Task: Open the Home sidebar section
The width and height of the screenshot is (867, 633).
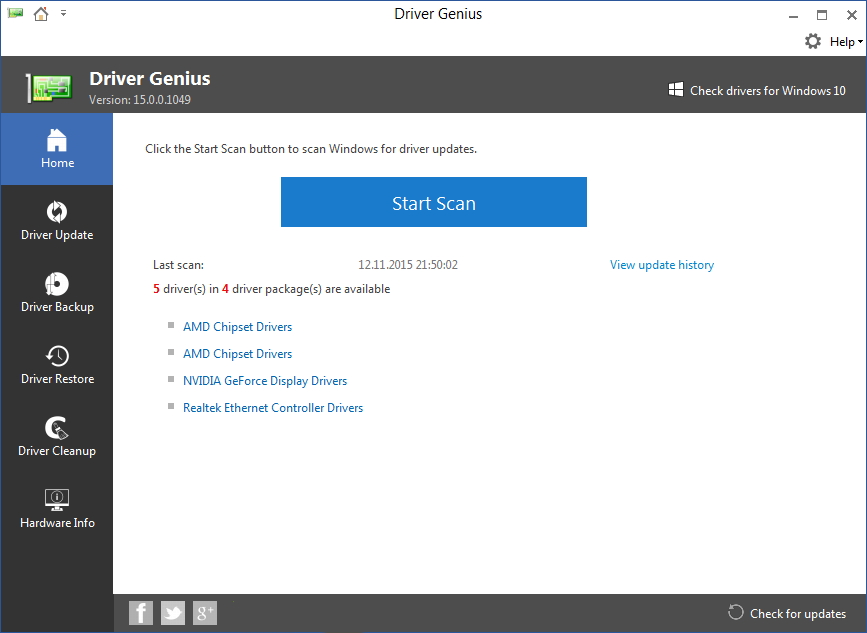Action: click(56, 149)
